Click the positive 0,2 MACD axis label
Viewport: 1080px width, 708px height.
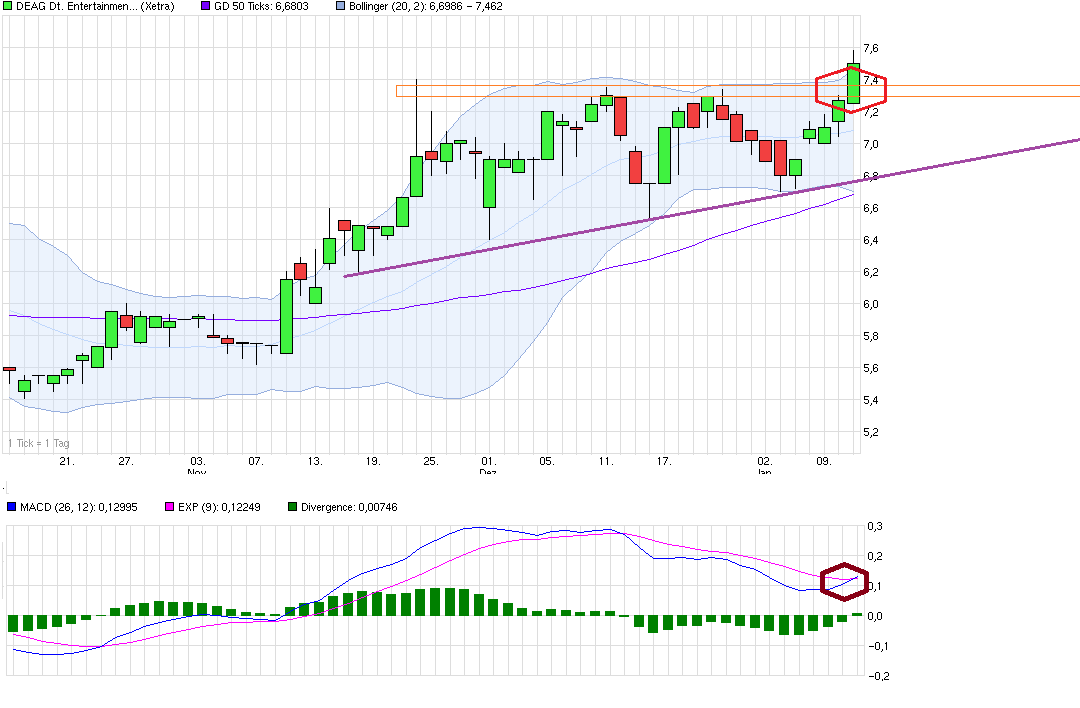[875, 556]
